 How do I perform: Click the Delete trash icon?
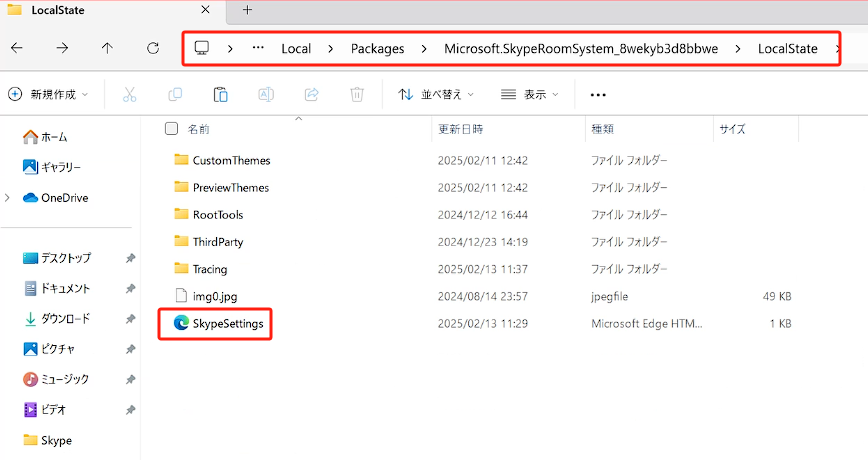tap(357, 95)
